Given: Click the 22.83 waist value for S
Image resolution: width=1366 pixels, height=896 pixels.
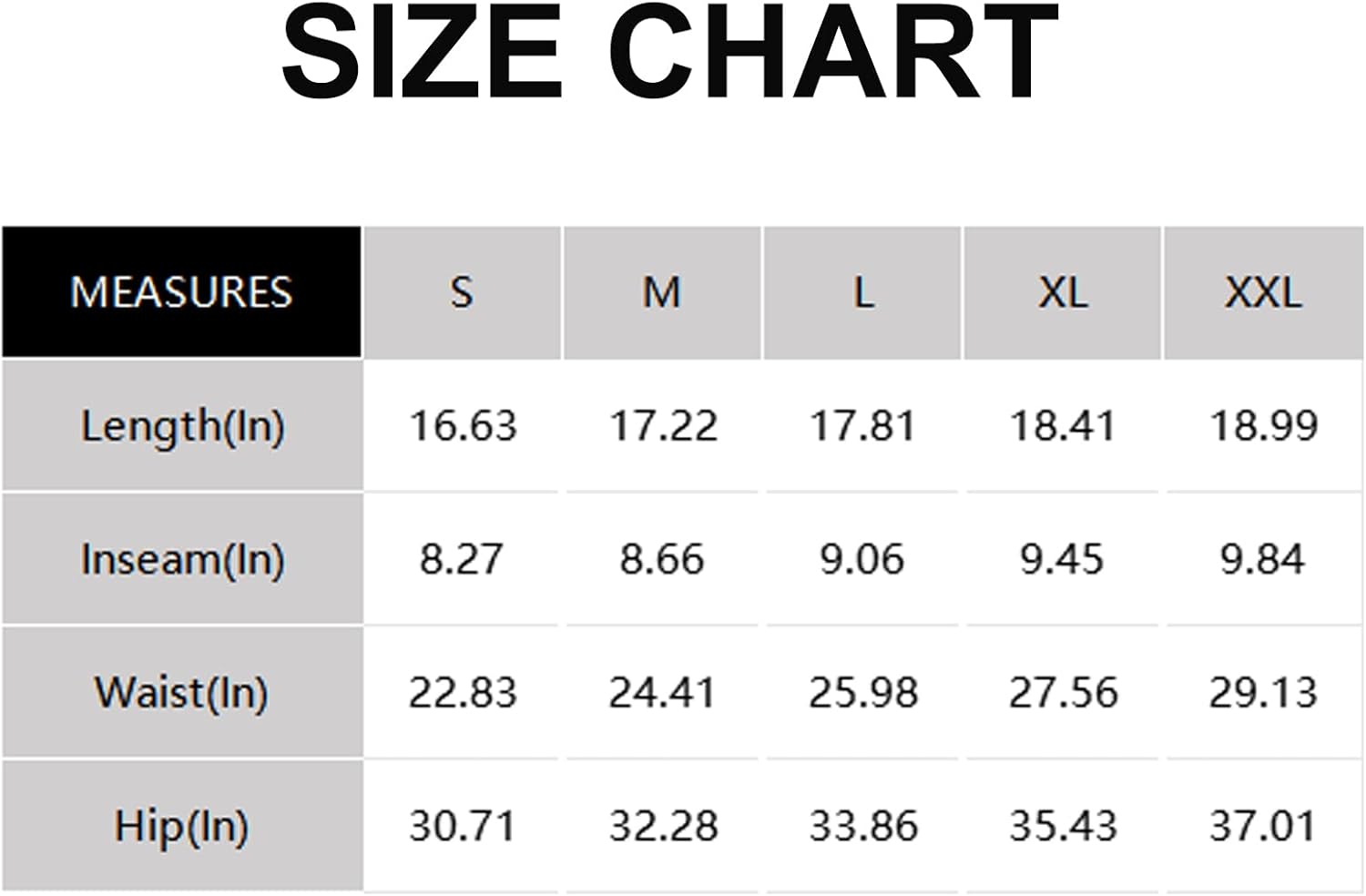Looking at the screenshot, I should [x=463, y=693].
